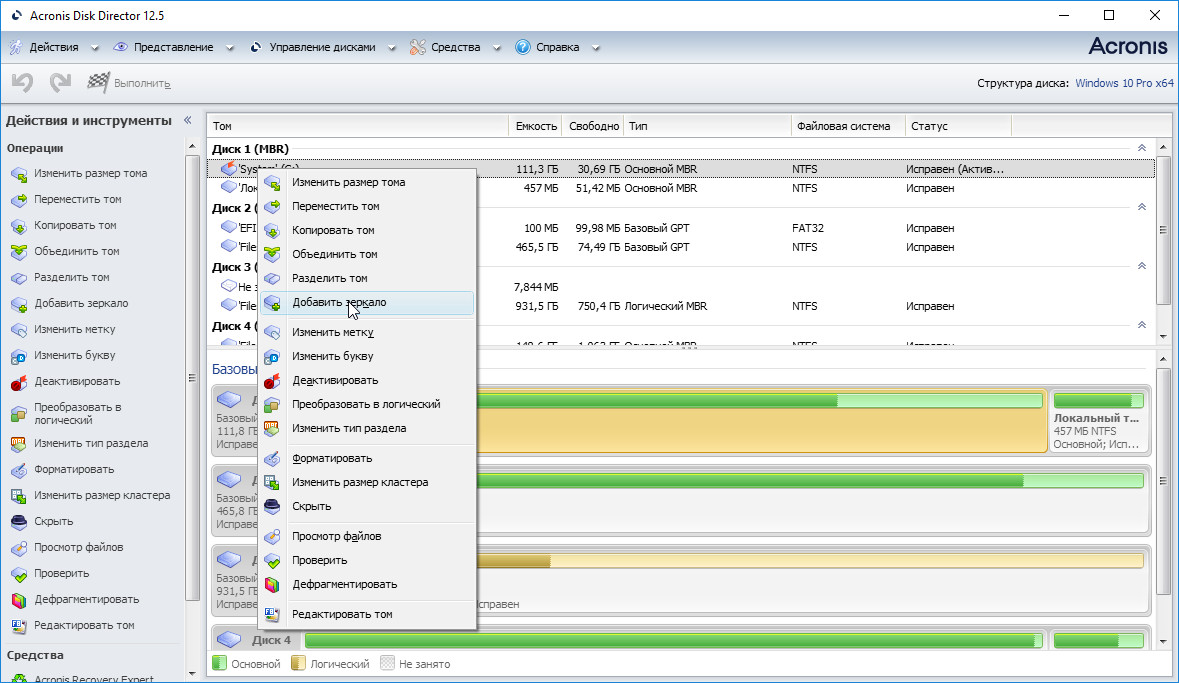1179x683 pixels.
Task: Click the Undo arrow icon in toolbar
Action: click(x=22, y=83)
